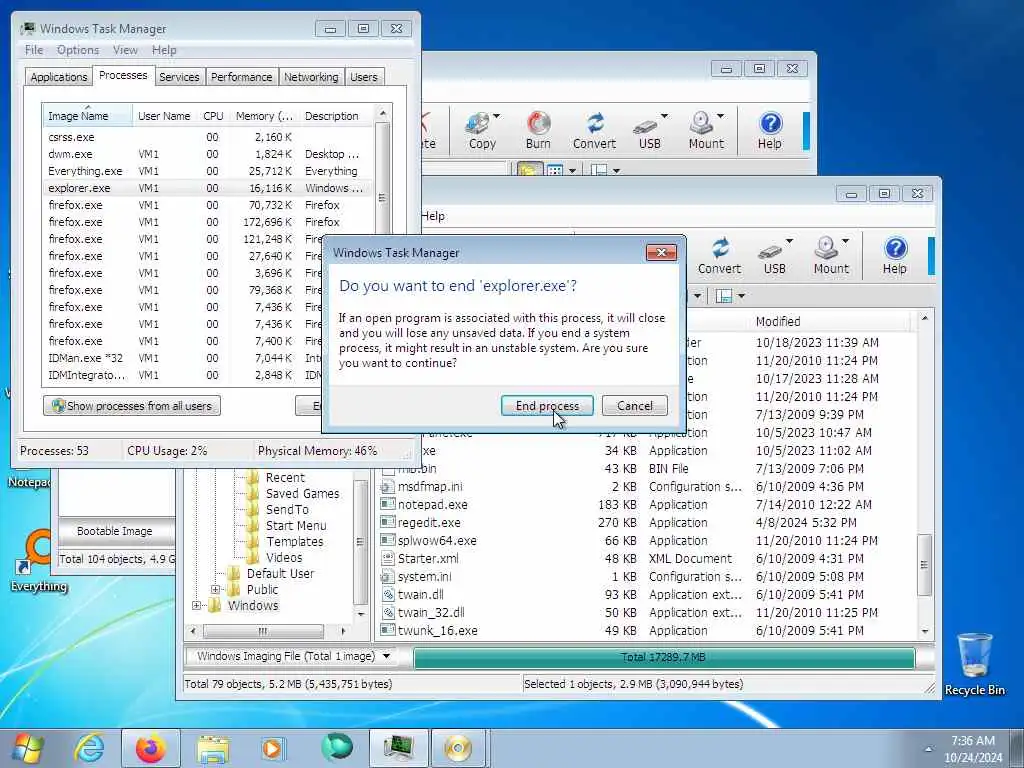Image resolution: width=1024 pixels, height=768 pixels.
Task: Click Help icon in the rear disc-image window
Action: [x=771, y=122]
